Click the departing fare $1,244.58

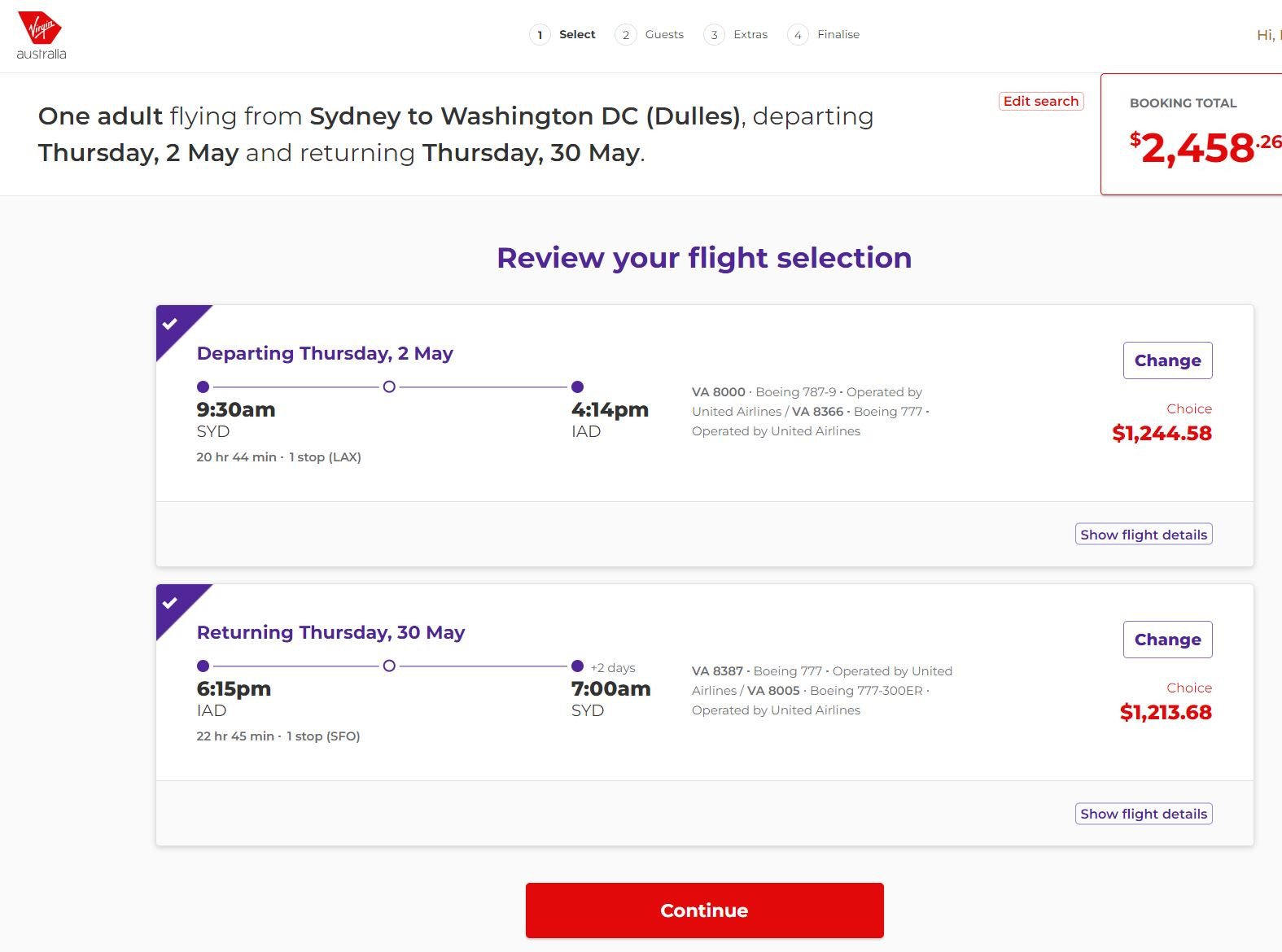pyautogui.click(x=1162, y=433)
